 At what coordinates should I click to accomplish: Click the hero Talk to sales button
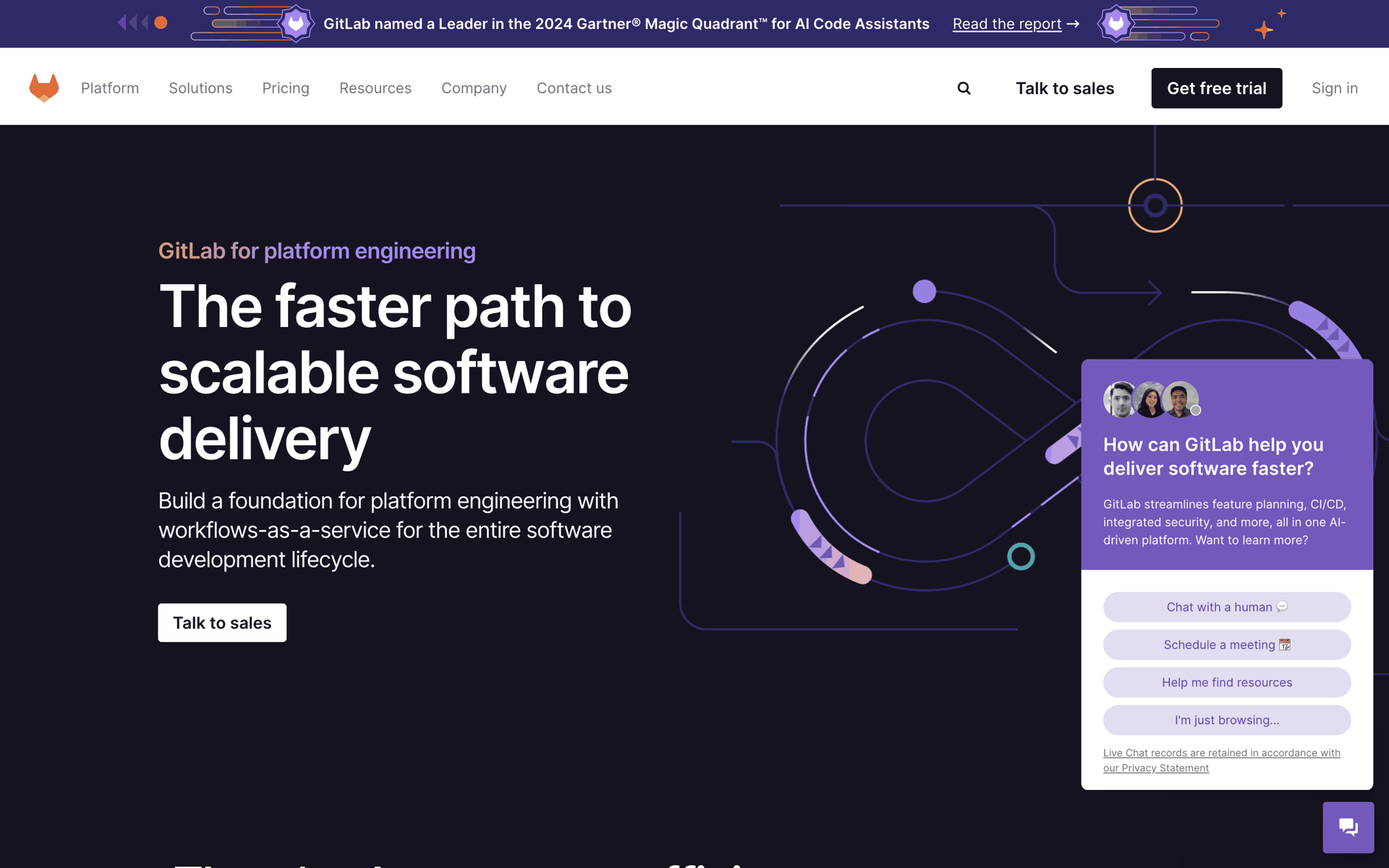[x=222, y=623]
